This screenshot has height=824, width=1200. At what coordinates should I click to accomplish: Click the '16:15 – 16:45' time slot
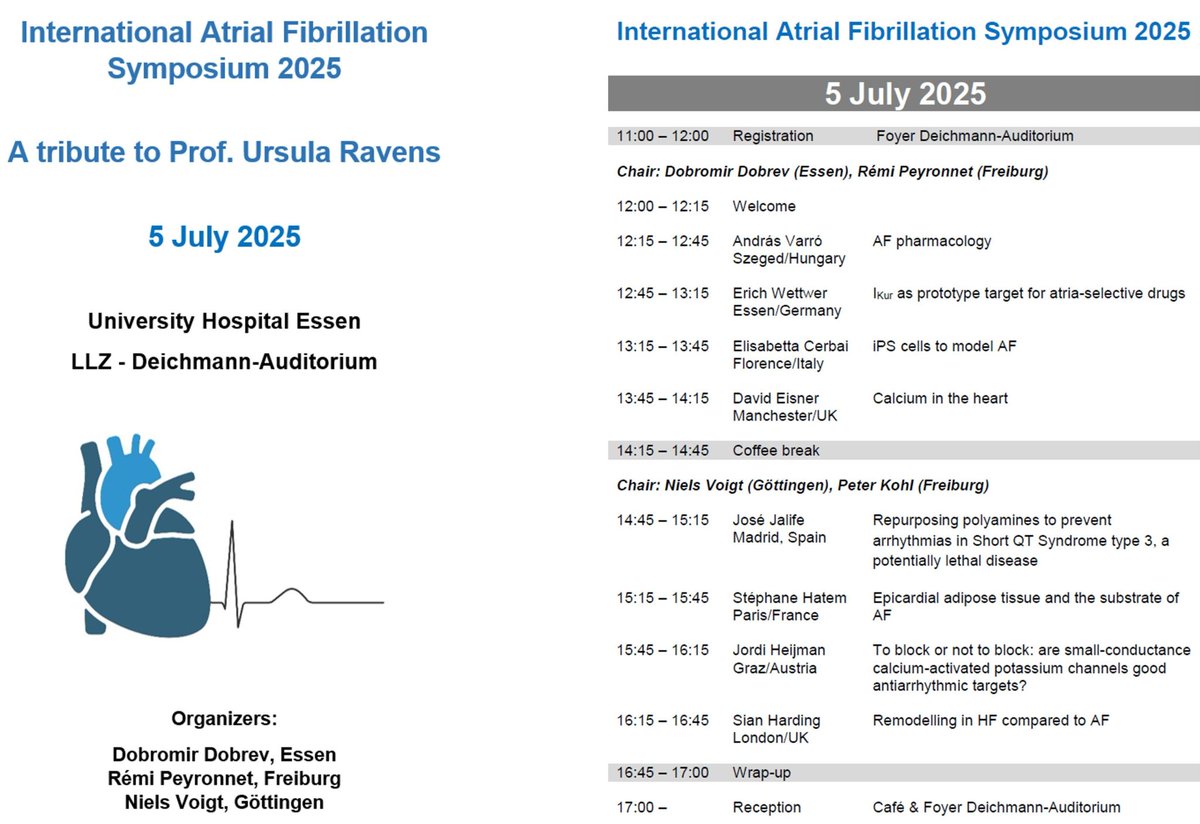pos(662,720)
